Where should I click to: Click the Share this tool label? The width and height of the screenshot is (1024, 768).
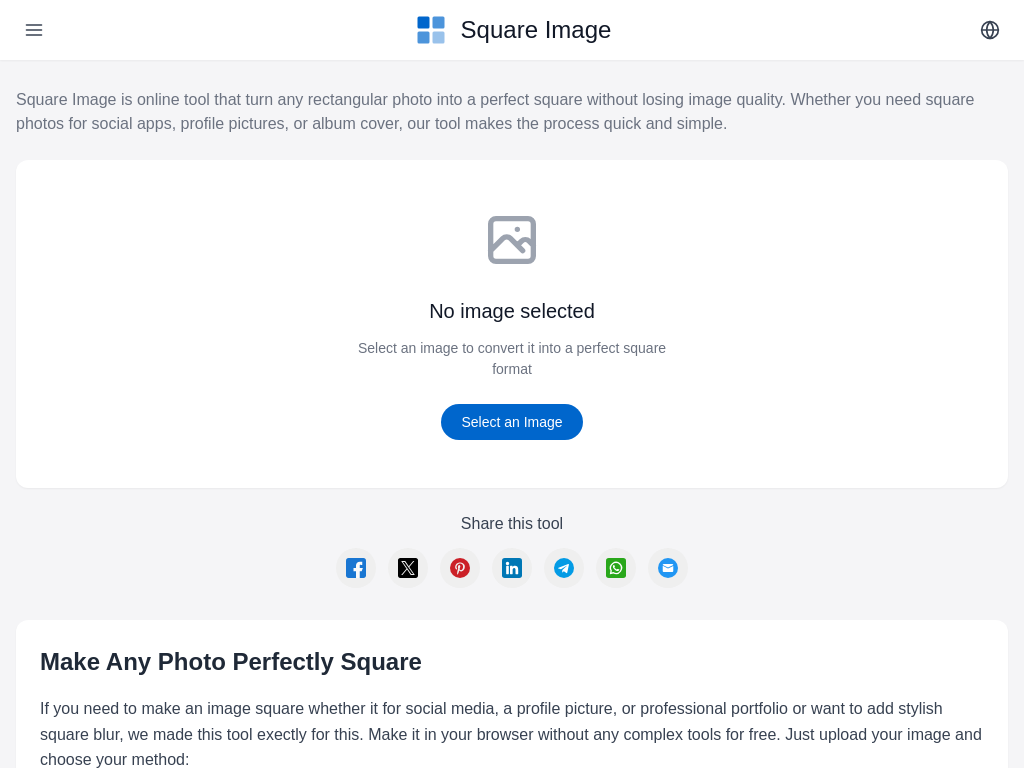[x=512, y=523]
